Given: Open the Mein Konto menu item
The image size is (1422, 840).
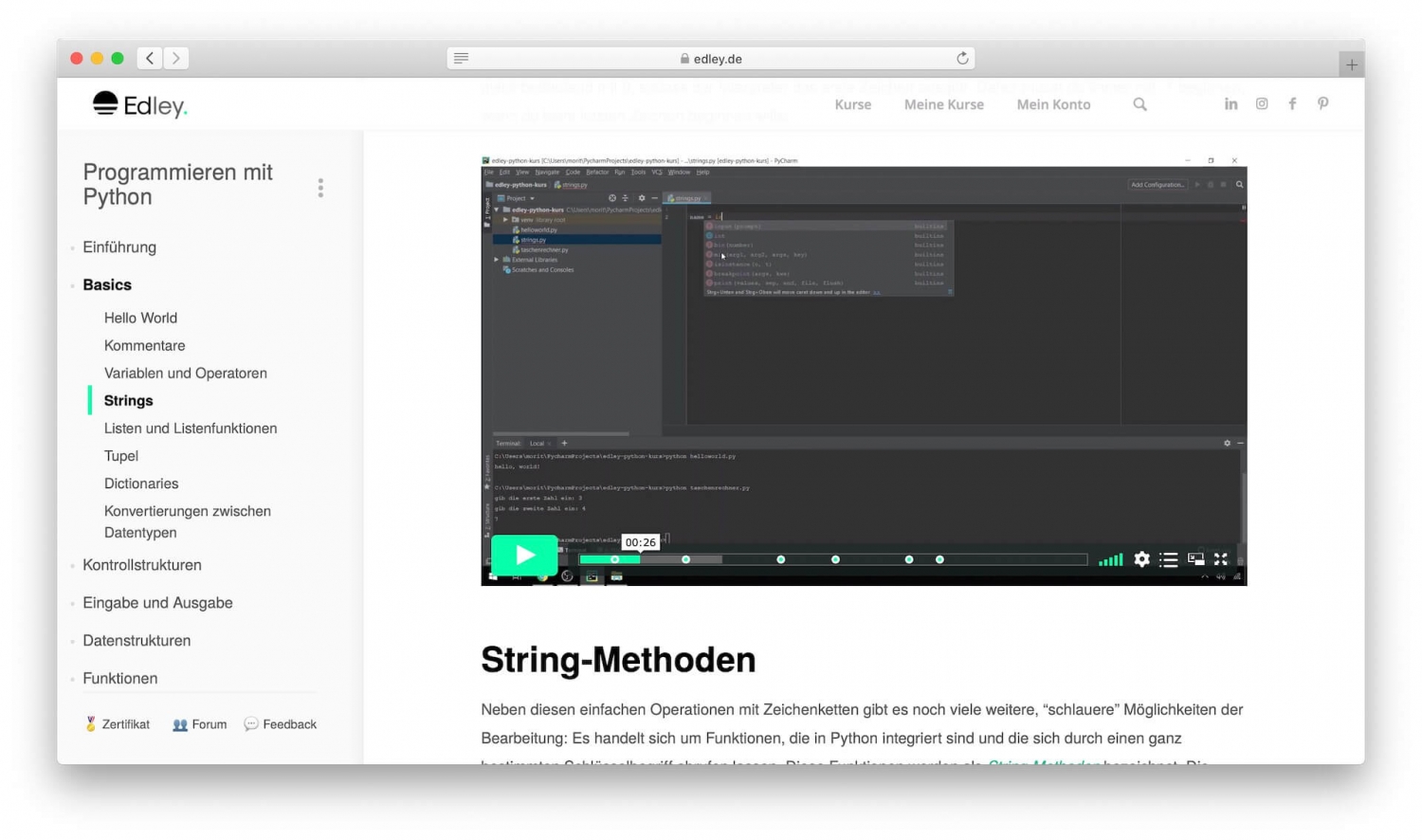Looking at the screenshot, I should [1053, 104].
